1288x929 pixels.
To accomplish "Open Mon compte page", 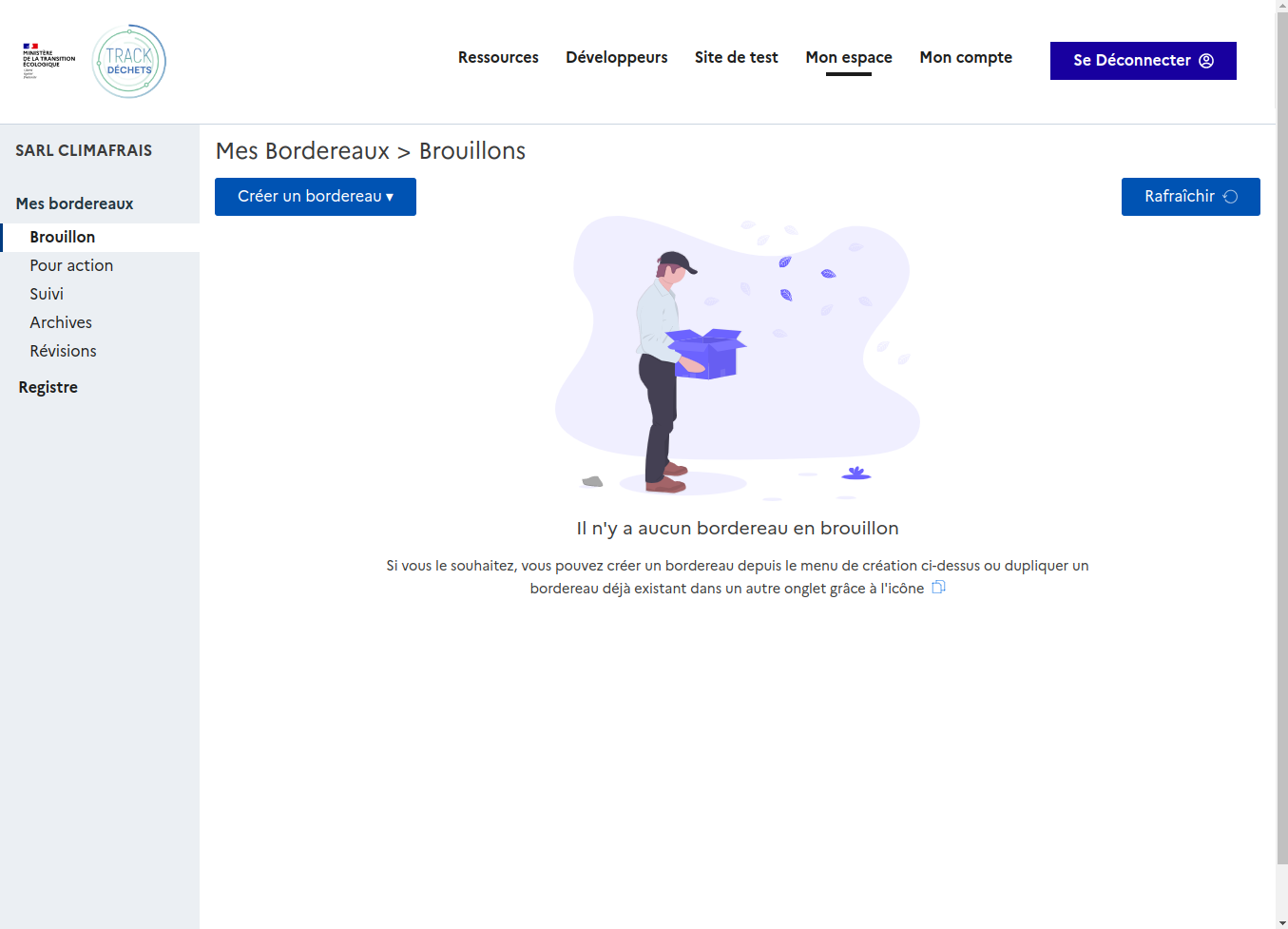I will [965, 58].
